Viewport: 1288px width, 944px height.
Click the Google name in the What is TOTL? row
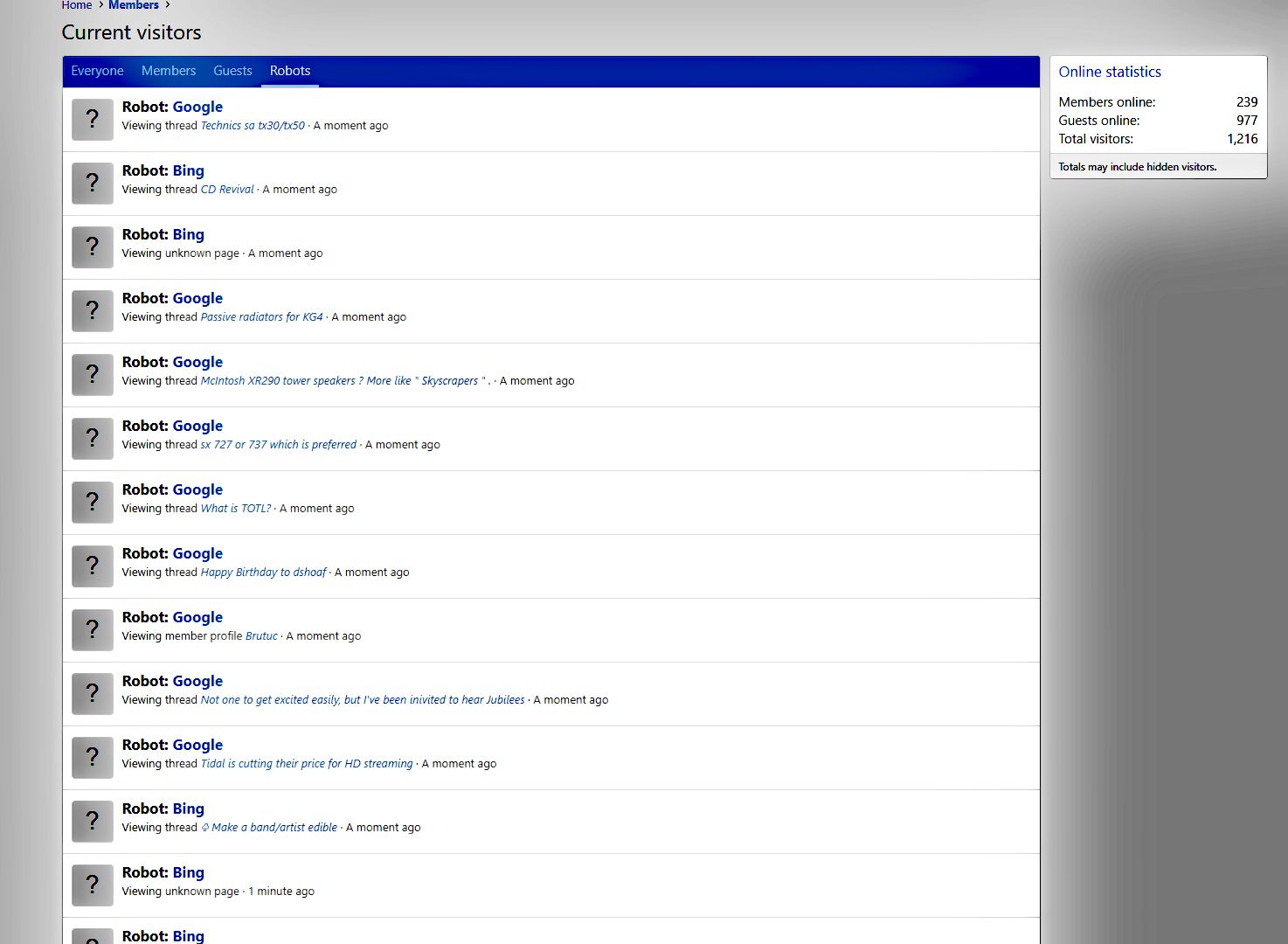coord(197,489)
